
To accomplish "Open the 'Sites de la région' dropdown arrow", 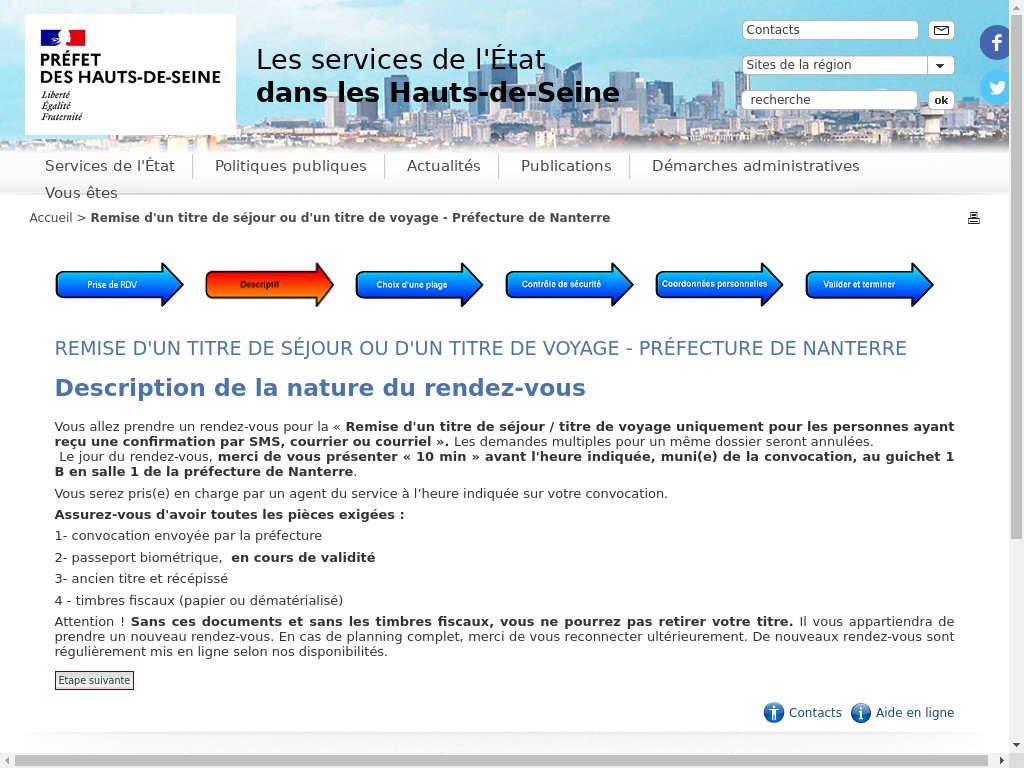I will (x=940, y=65).
